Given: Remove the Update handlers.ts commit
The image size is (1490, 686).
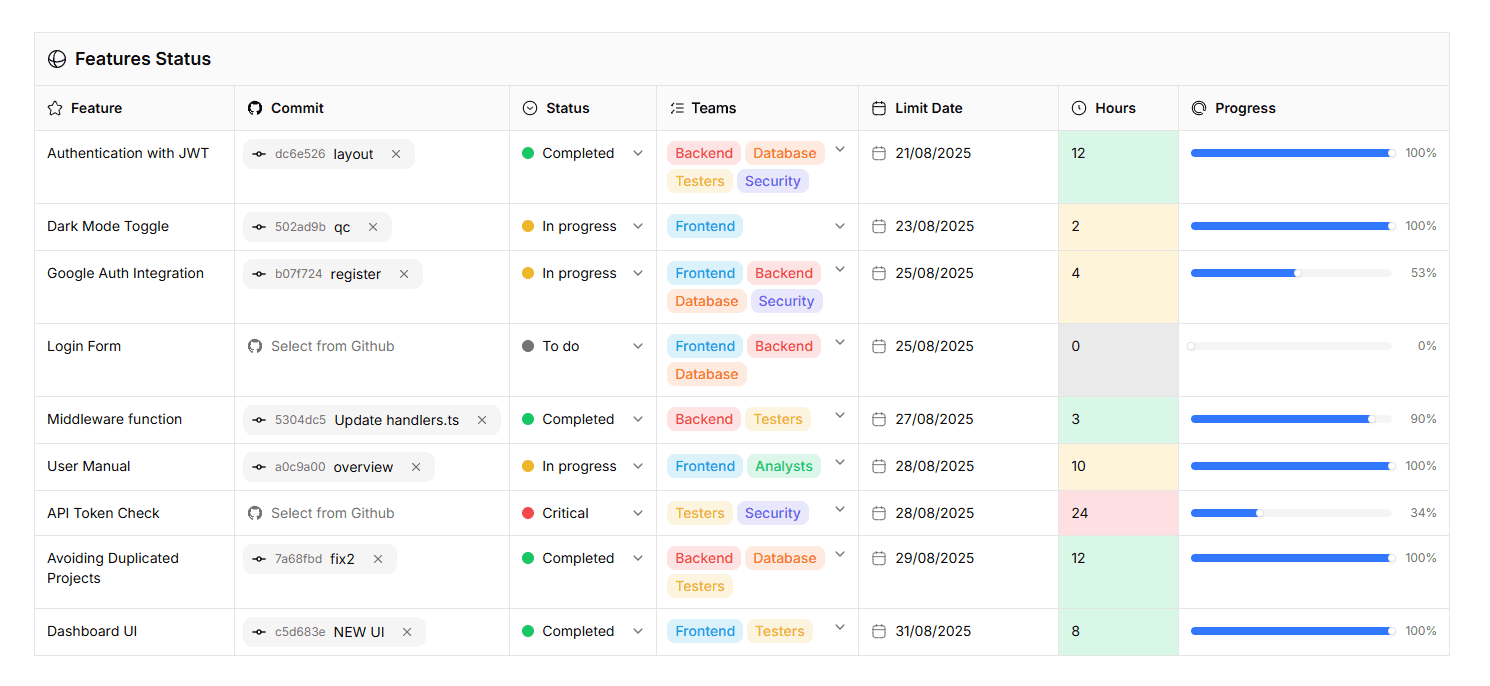Looking at the screenshot, I should pyautogui.click(x=482, y=420).
